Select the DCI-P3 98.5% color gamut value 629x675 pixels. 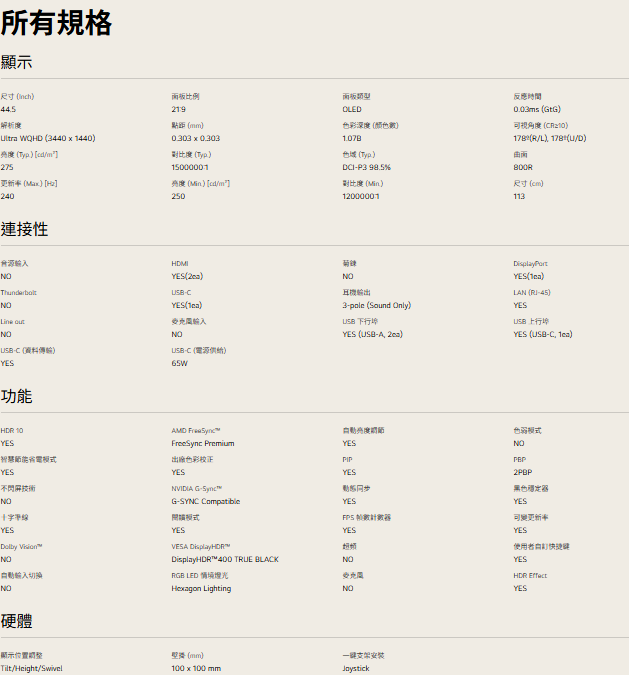coord(366,167)
